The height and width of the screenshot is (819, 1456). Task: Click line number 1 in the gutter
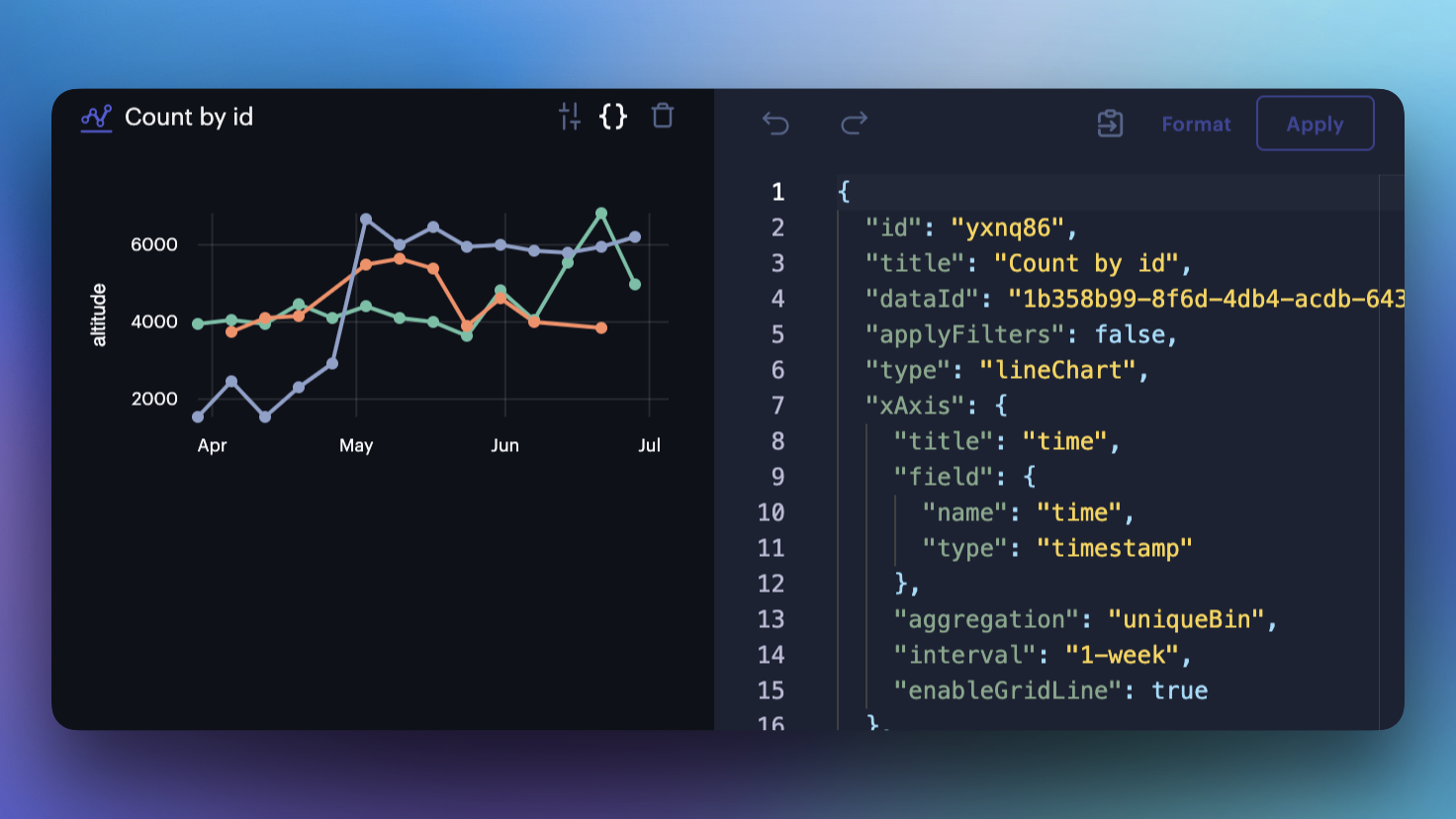(x=778, y=192)
